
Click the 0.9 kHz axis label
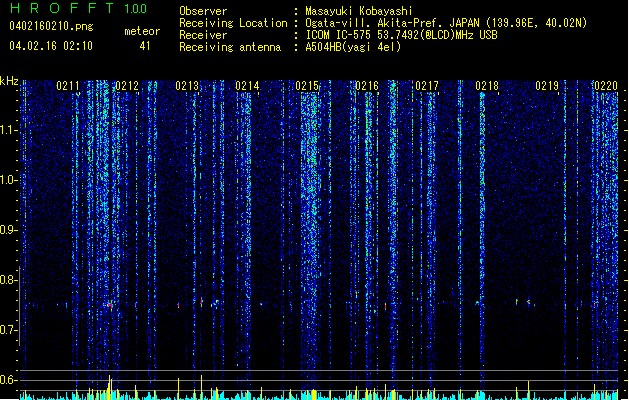pyautogui.click(x=8, y=230)
